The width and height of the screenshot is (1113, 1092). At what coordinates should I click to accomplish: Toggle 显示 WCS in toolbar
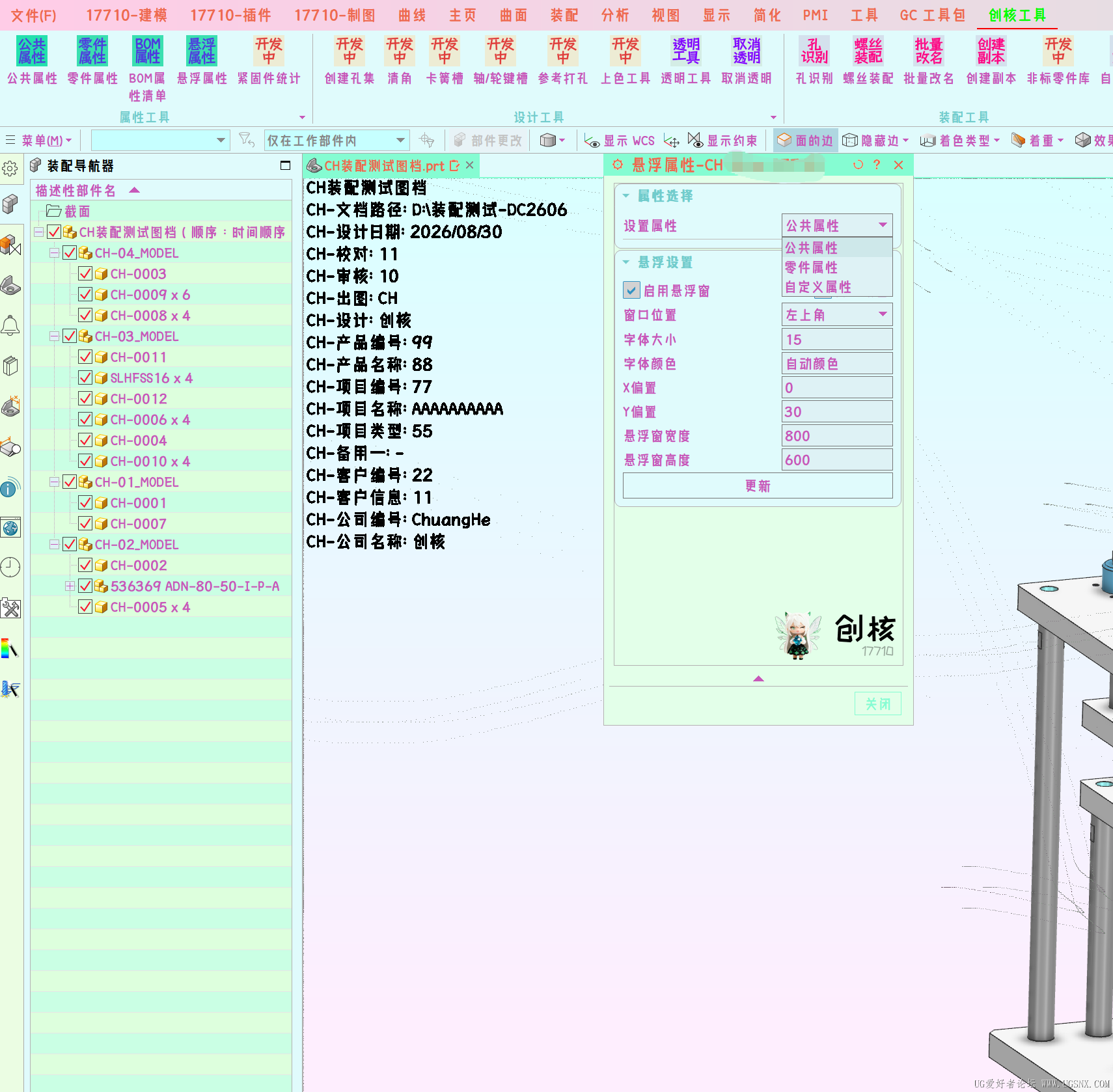[619, 141]
